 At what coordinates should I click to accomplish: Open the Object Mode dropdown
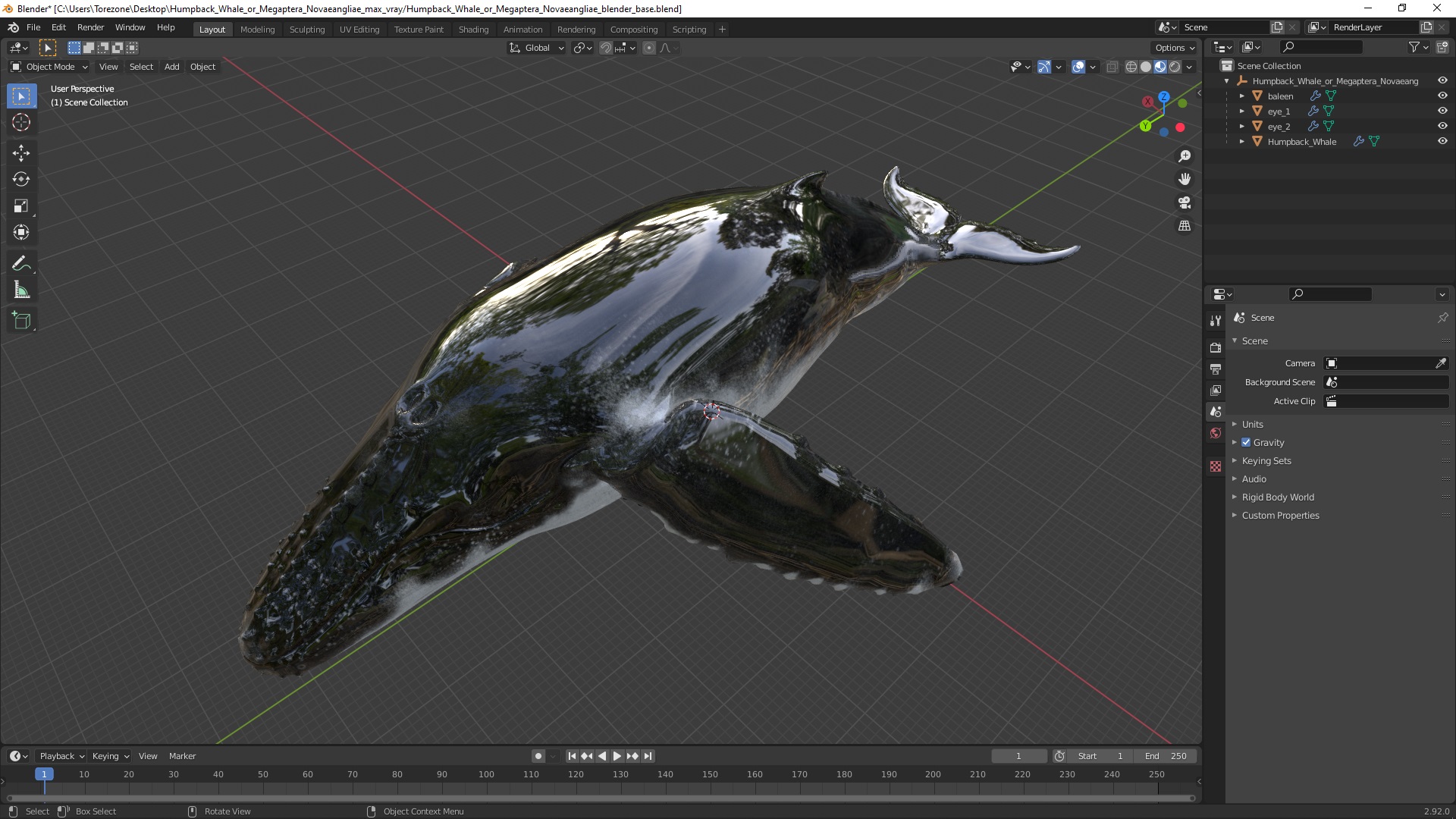[x=49, y=67]
